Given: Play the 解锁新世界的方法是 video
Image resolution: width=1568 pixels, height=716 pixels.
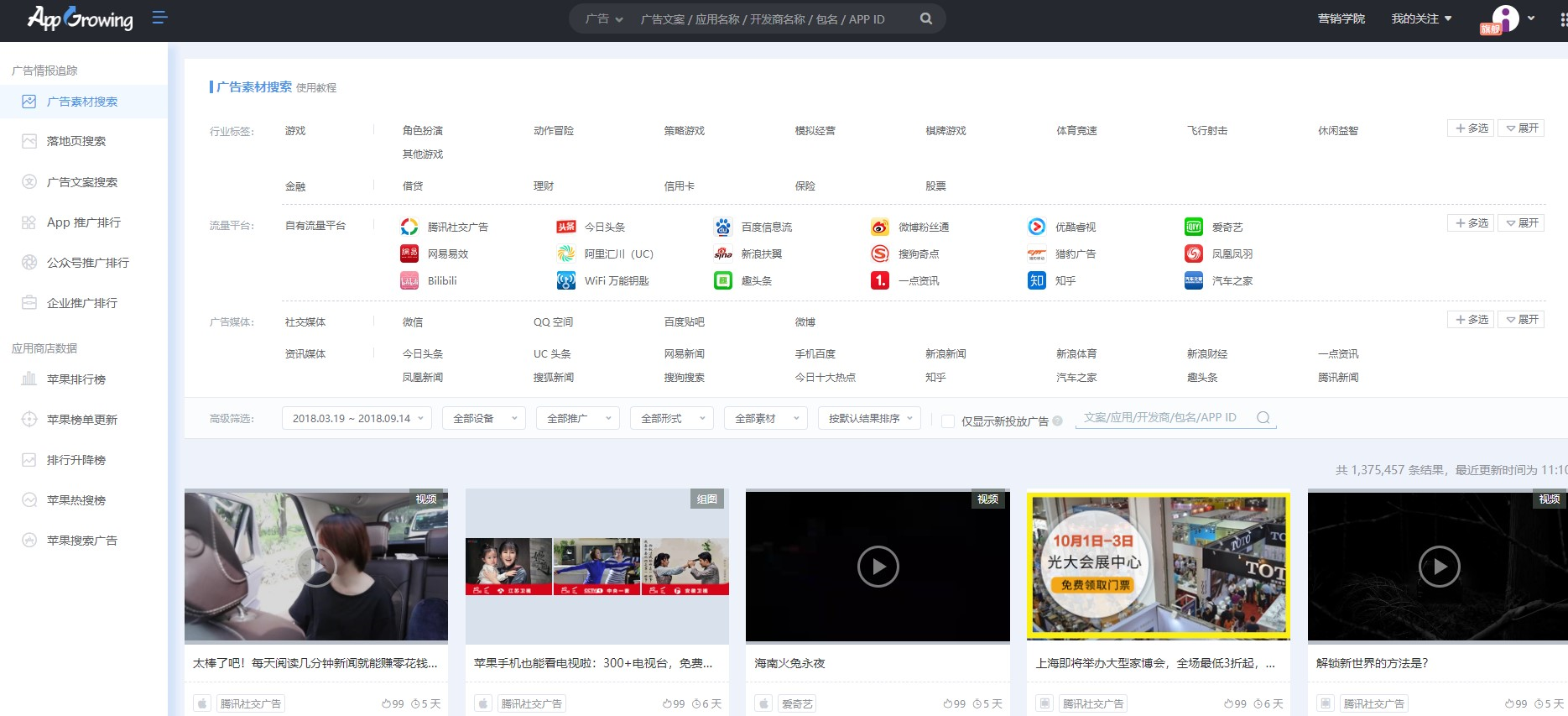Looking at the screenshot, I should click(1440, 567).
